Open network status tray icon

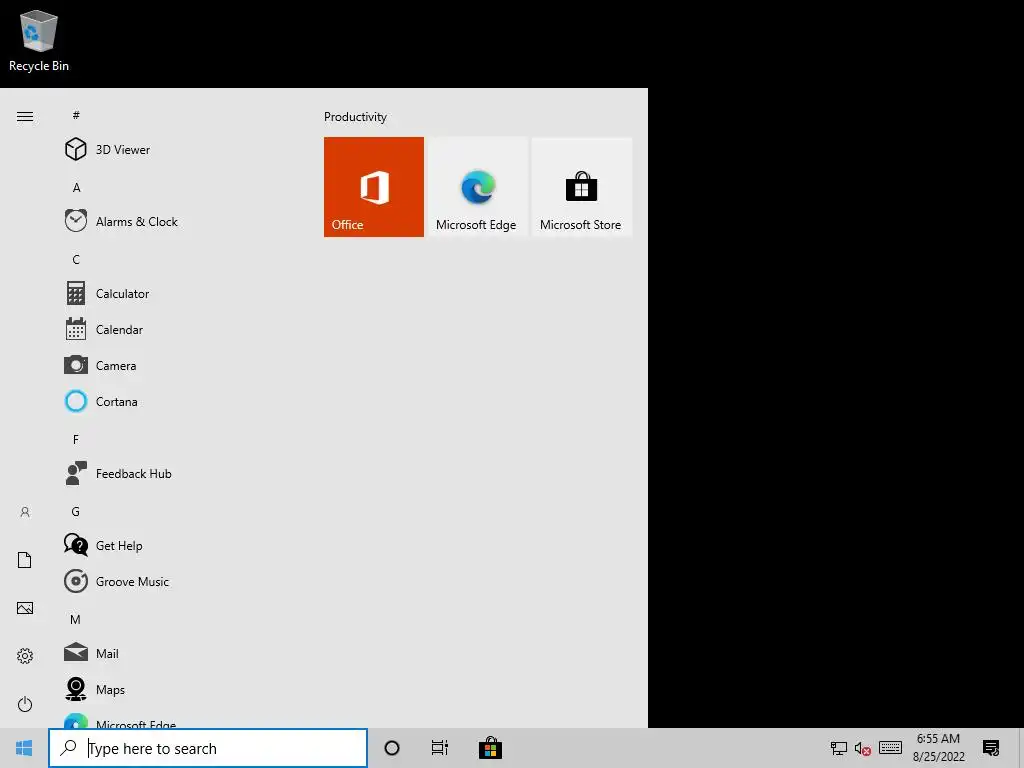click(839, 748)
